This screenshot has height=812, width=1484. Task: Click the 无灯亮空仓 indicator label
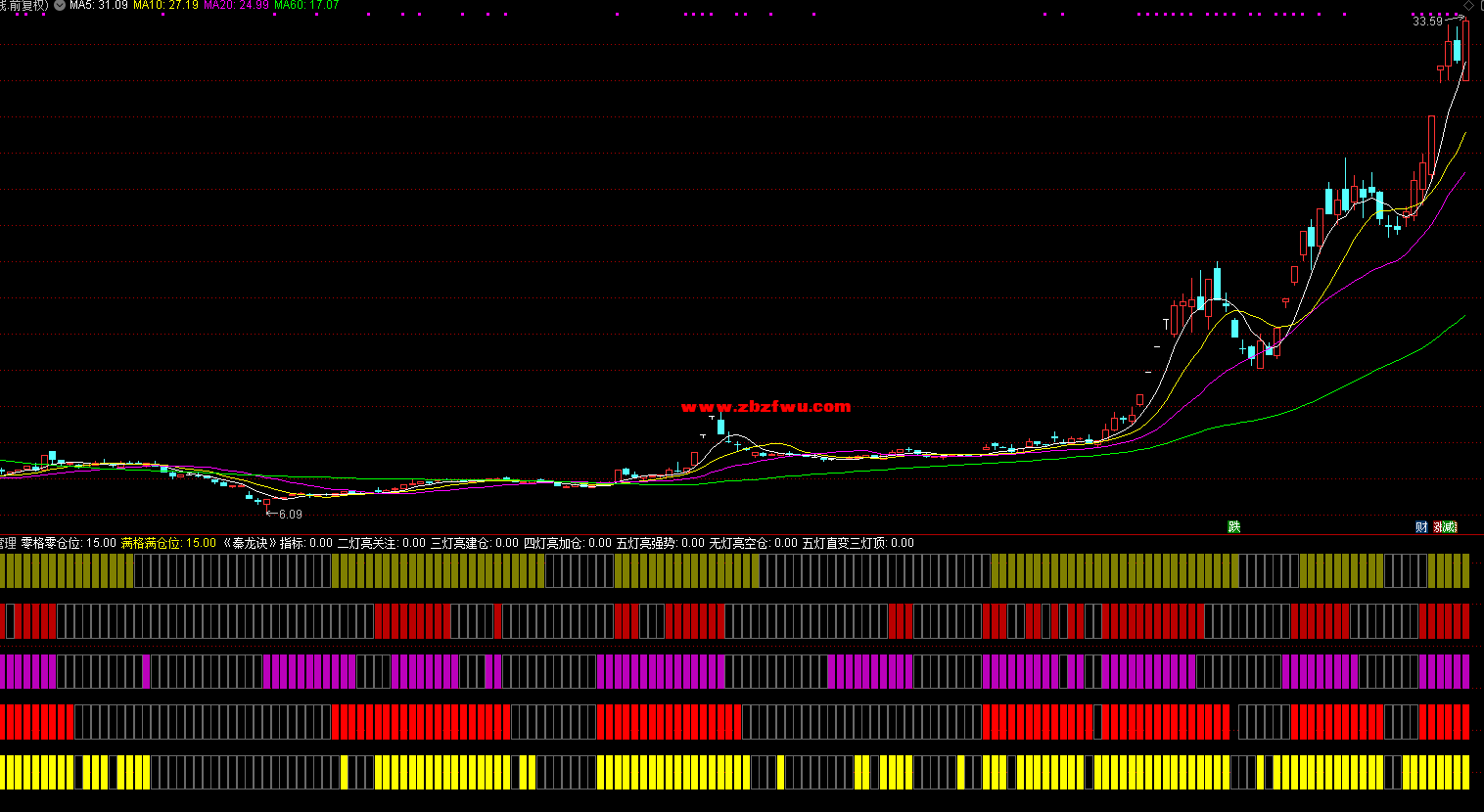point(753,543)
